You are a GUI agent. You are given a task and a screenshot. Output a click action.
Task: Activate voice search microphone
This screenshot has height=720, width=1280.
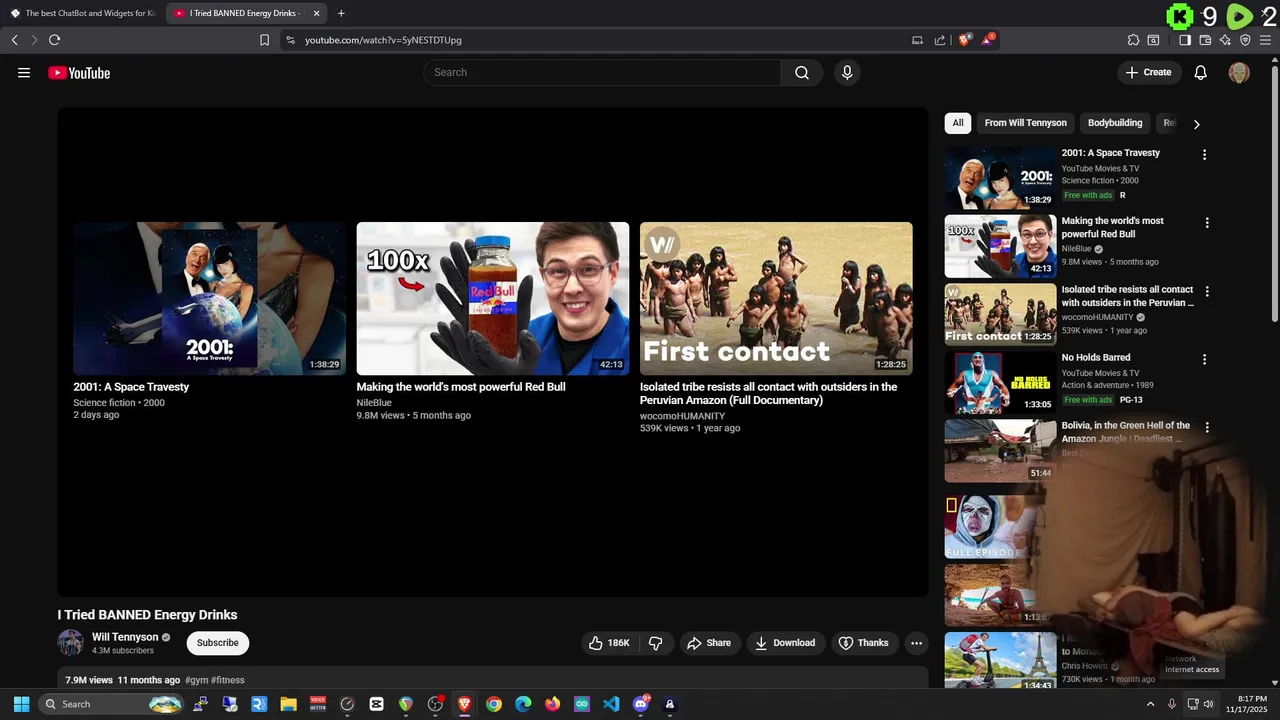click(847, 72)
